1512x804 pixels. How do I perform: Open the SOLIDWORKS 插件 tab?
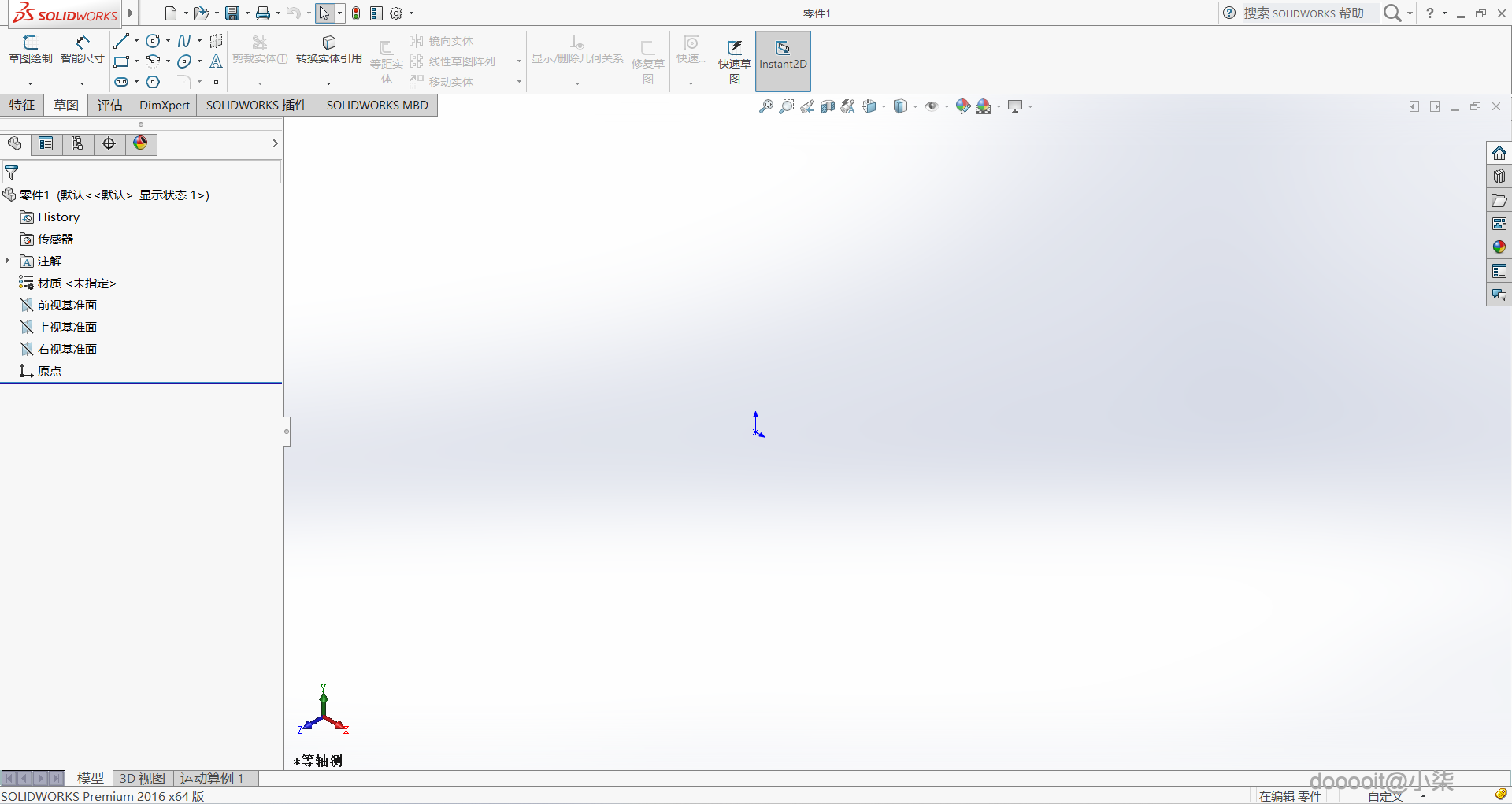(x=257, y=106)
